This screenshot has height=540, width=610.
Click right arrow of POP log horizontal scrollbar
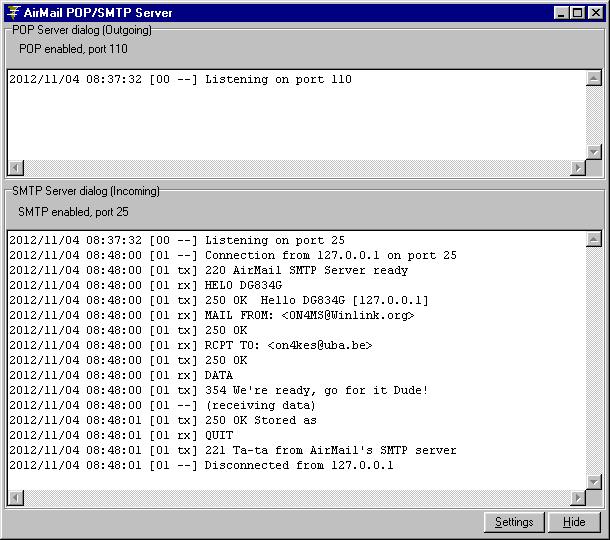[x=578, y=168]
